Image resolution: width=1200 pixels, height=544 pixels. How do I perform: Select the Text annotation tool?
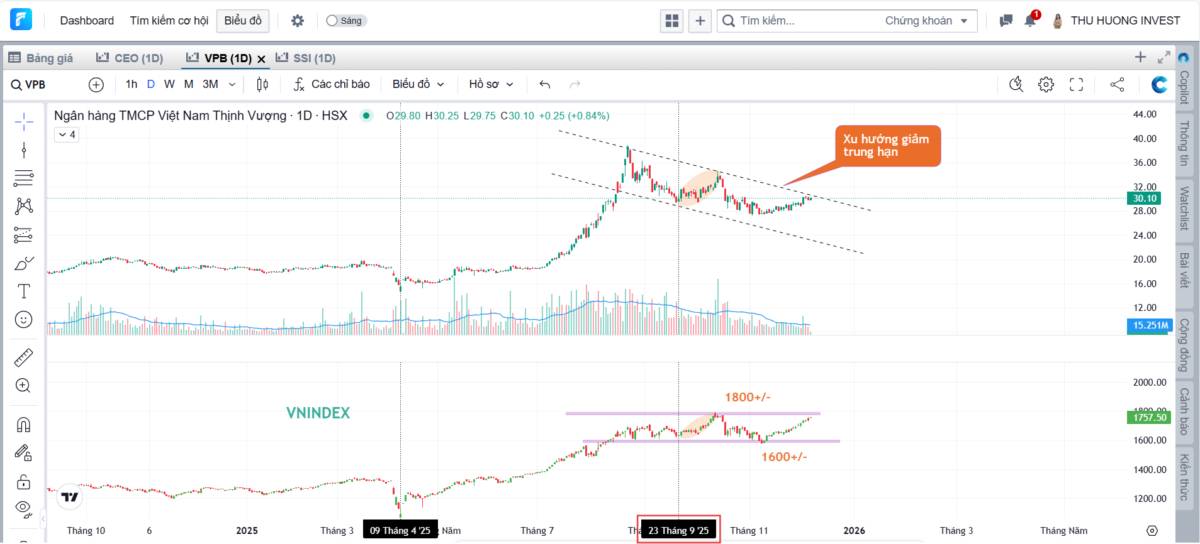(x=24, y=291)
